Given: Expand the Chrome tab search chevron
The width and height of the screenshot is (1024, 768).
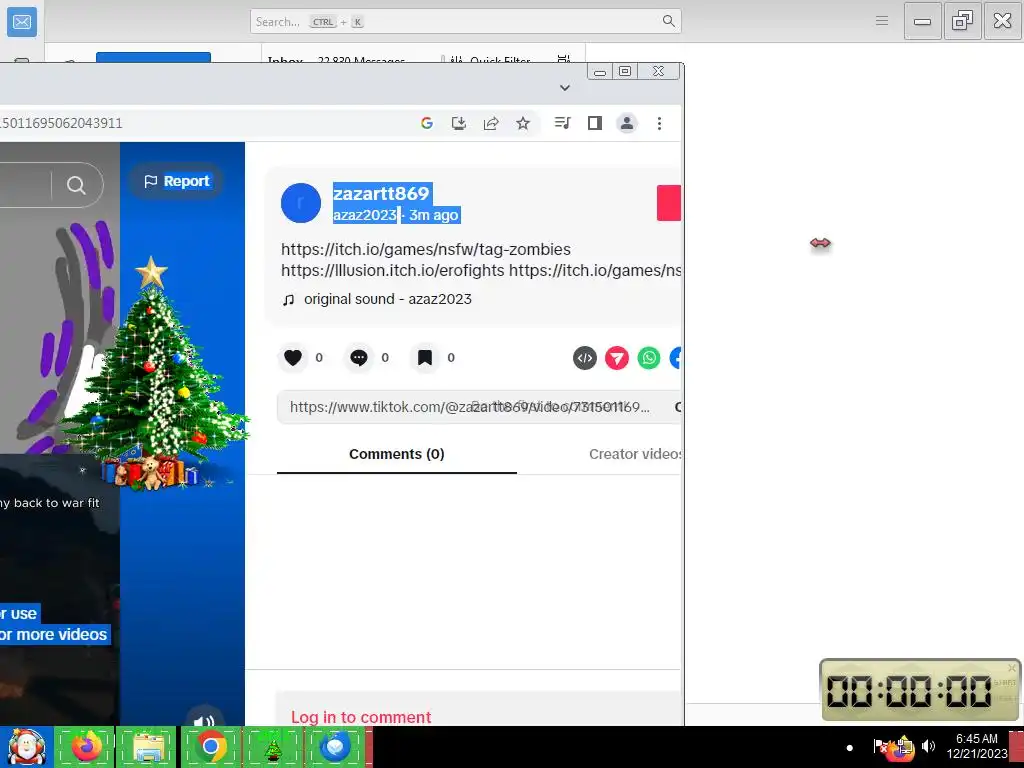Looking at the screenshot, I should point(565,88).
